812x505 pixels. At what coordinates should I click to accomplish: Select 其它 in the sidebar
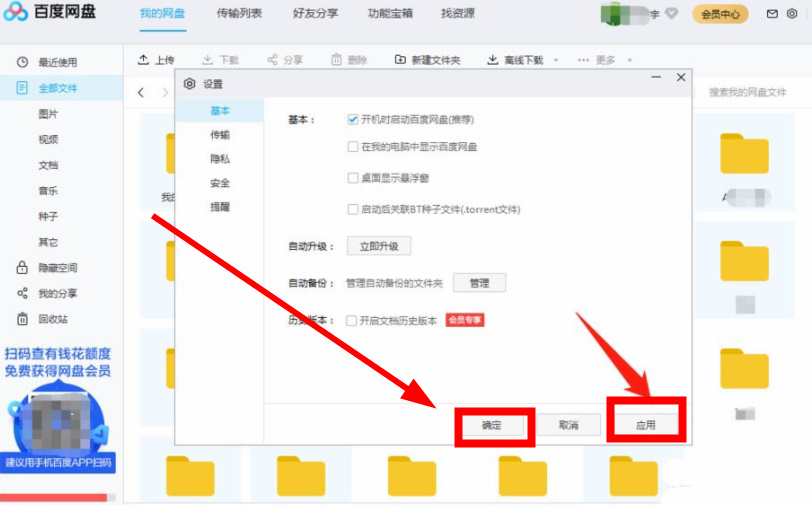point(48,242)
